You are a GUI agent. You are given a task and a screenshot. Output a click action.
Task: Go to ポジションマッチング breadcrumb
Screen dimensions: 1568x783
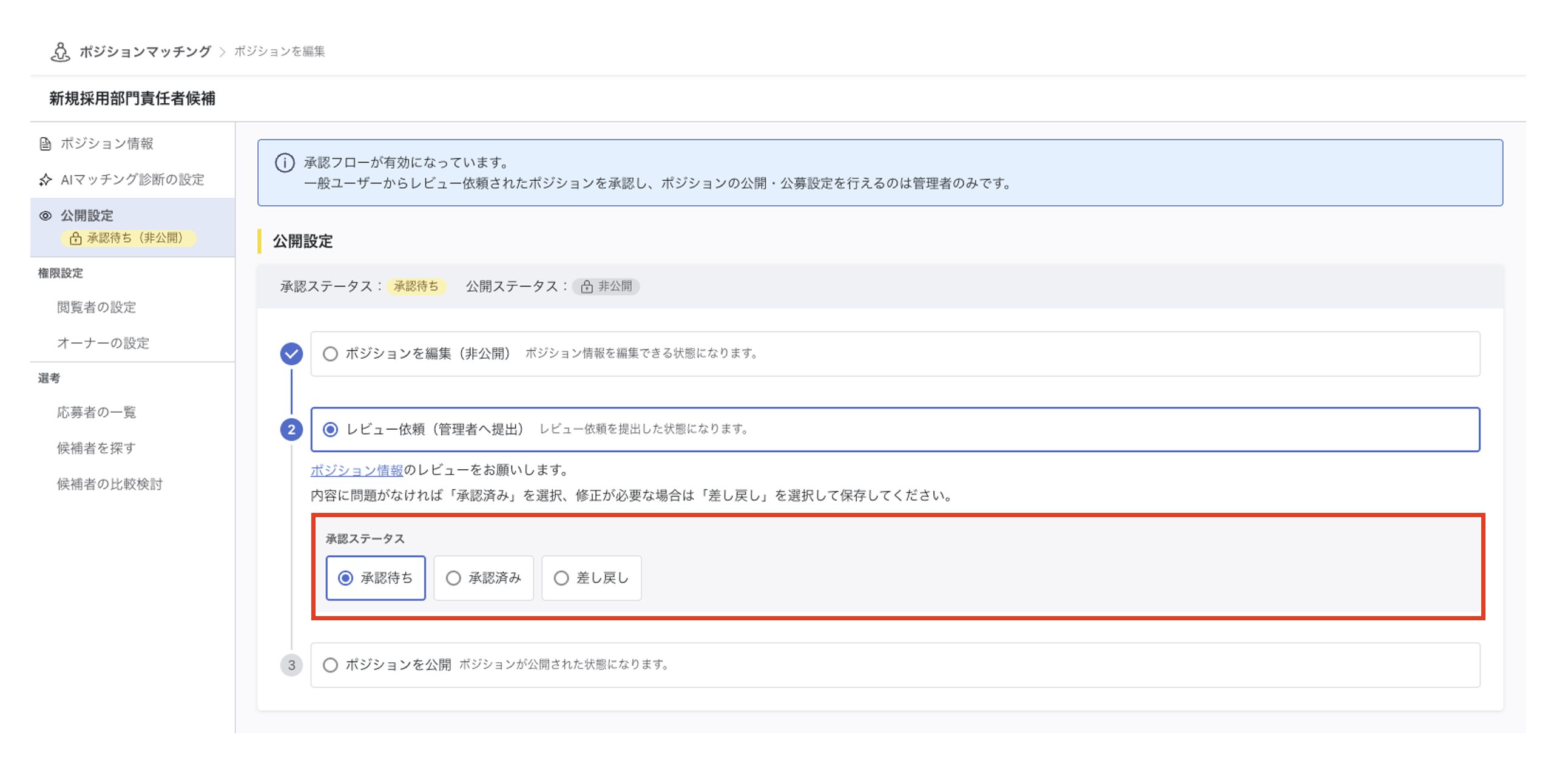pyautogui.click(x=145, y=52)
